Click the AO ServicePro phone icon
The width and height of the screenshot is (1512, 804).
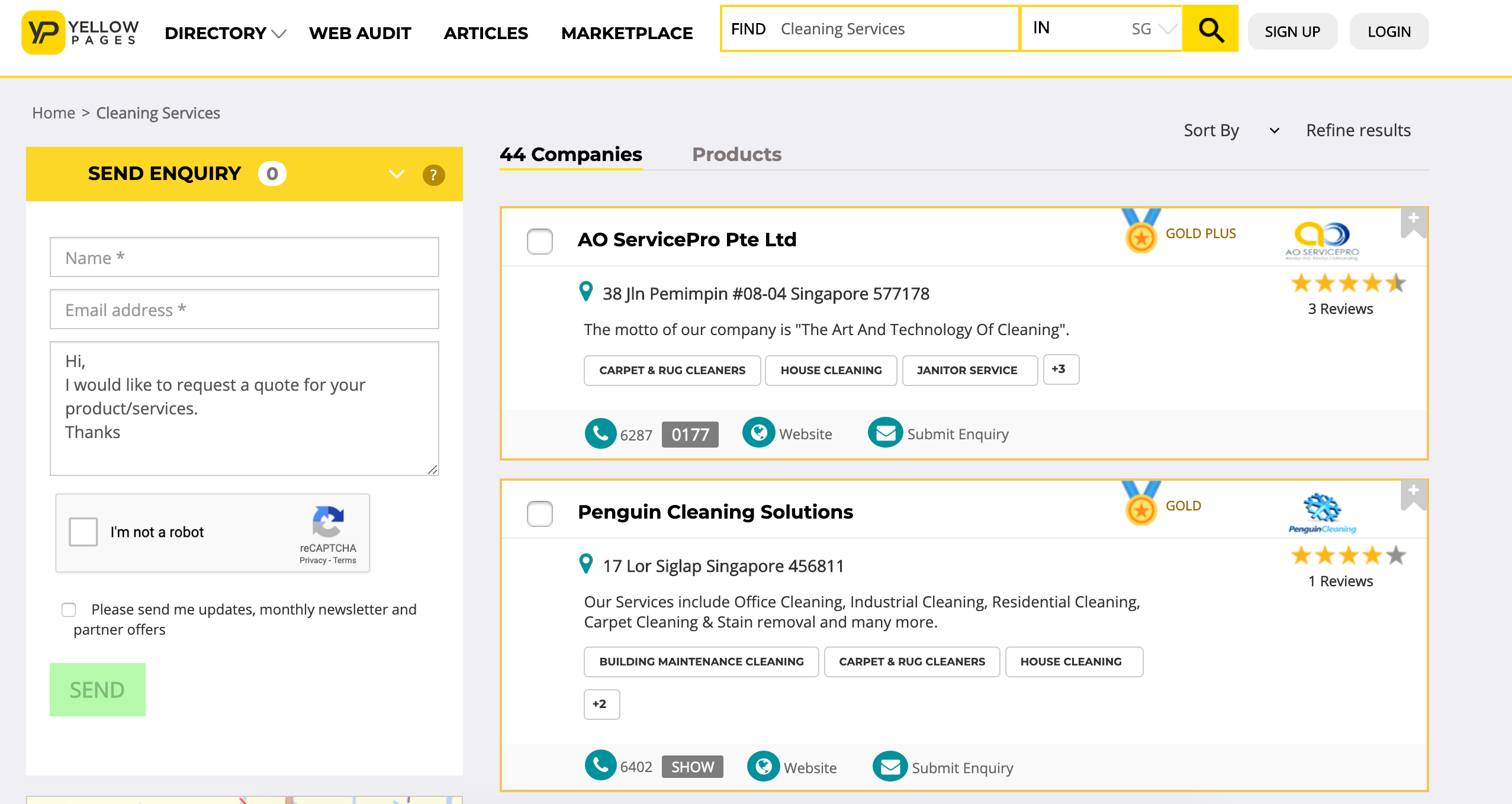[600, 434]
